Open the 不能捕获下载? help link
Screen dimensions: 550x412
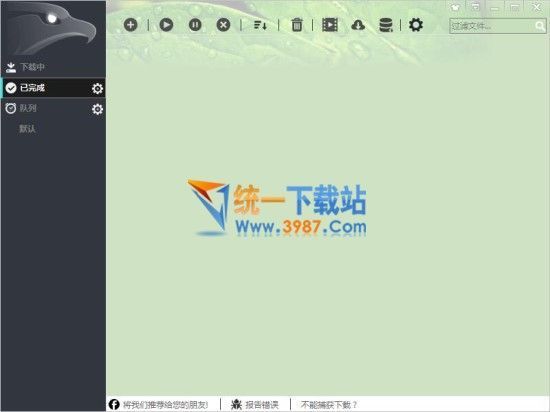click(329, 405)
